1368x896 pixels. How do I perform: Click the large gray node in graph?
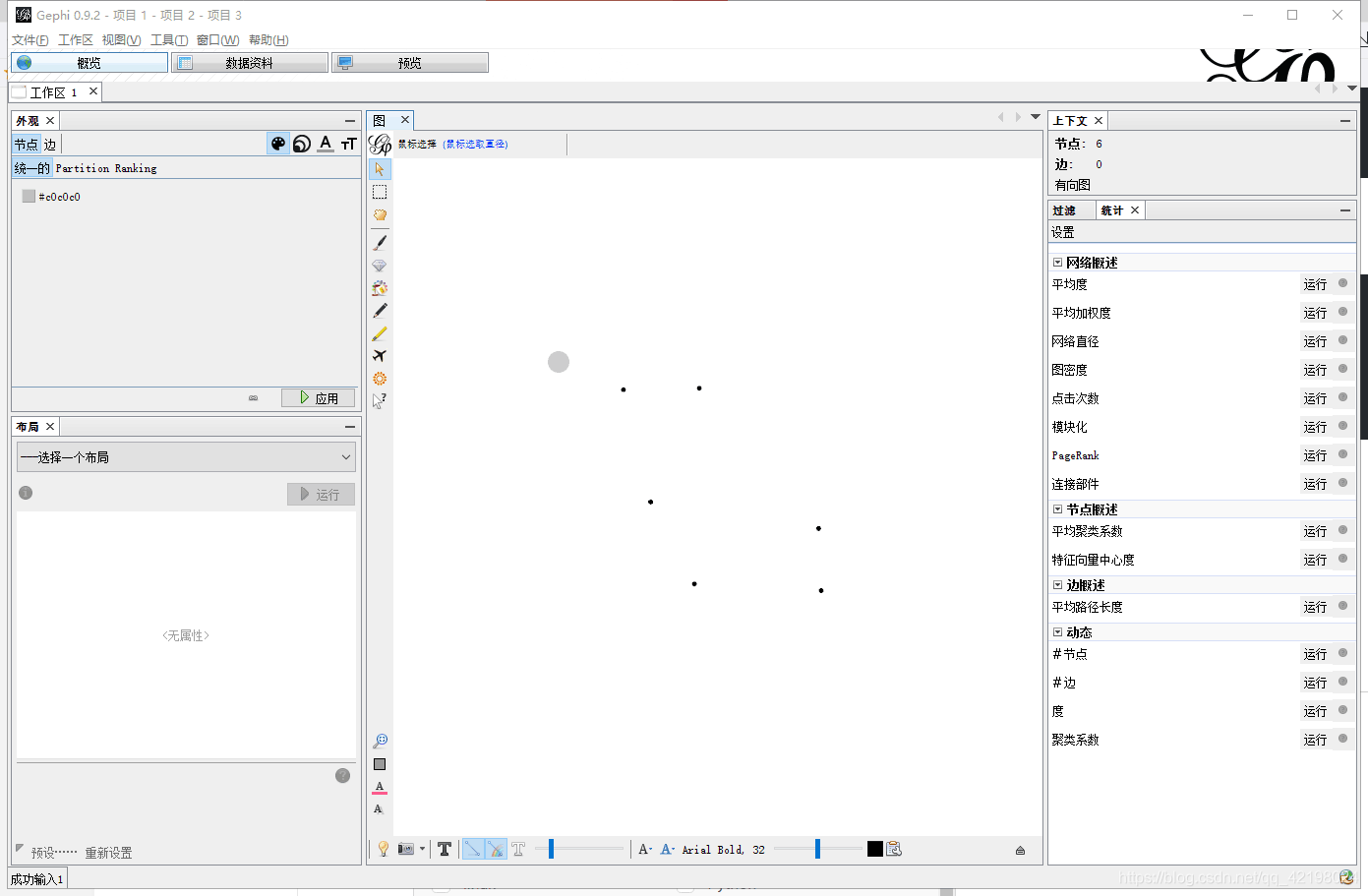pos(559,362)
